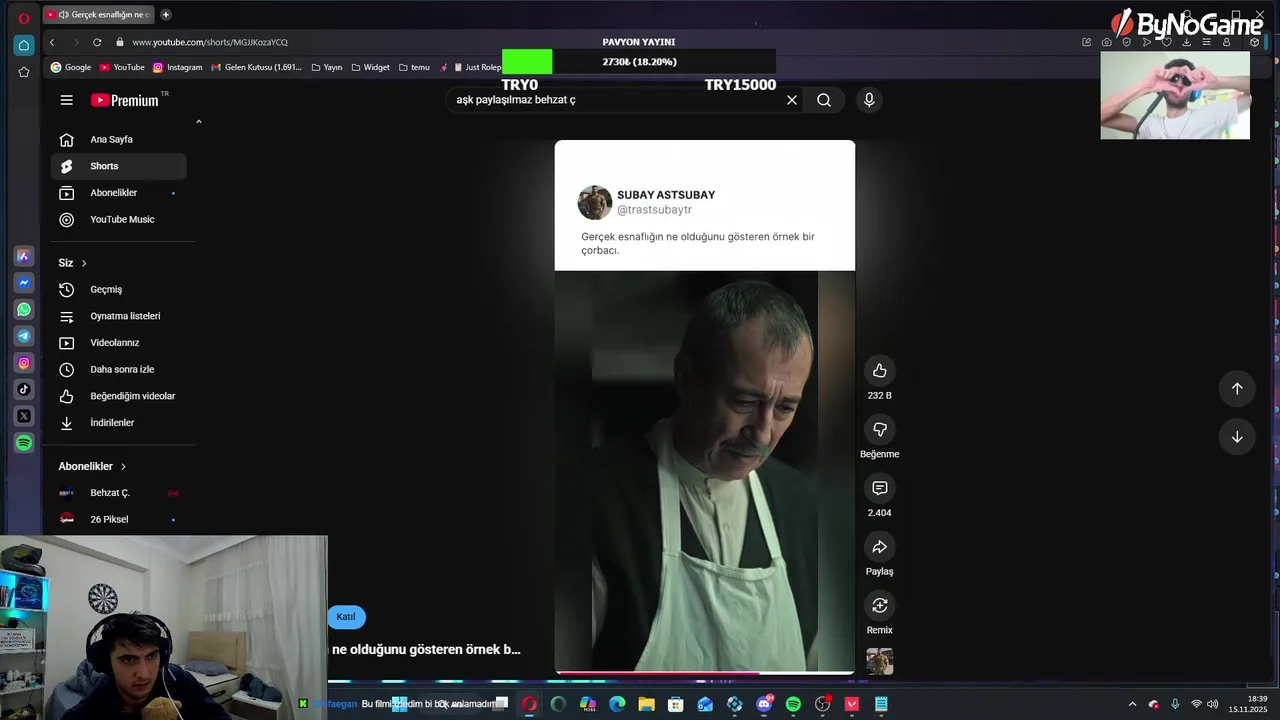Open Telegram in the Opera sidebar
Image resolution: width=1280 pixels, height=720 pixels.
(24, 336)
